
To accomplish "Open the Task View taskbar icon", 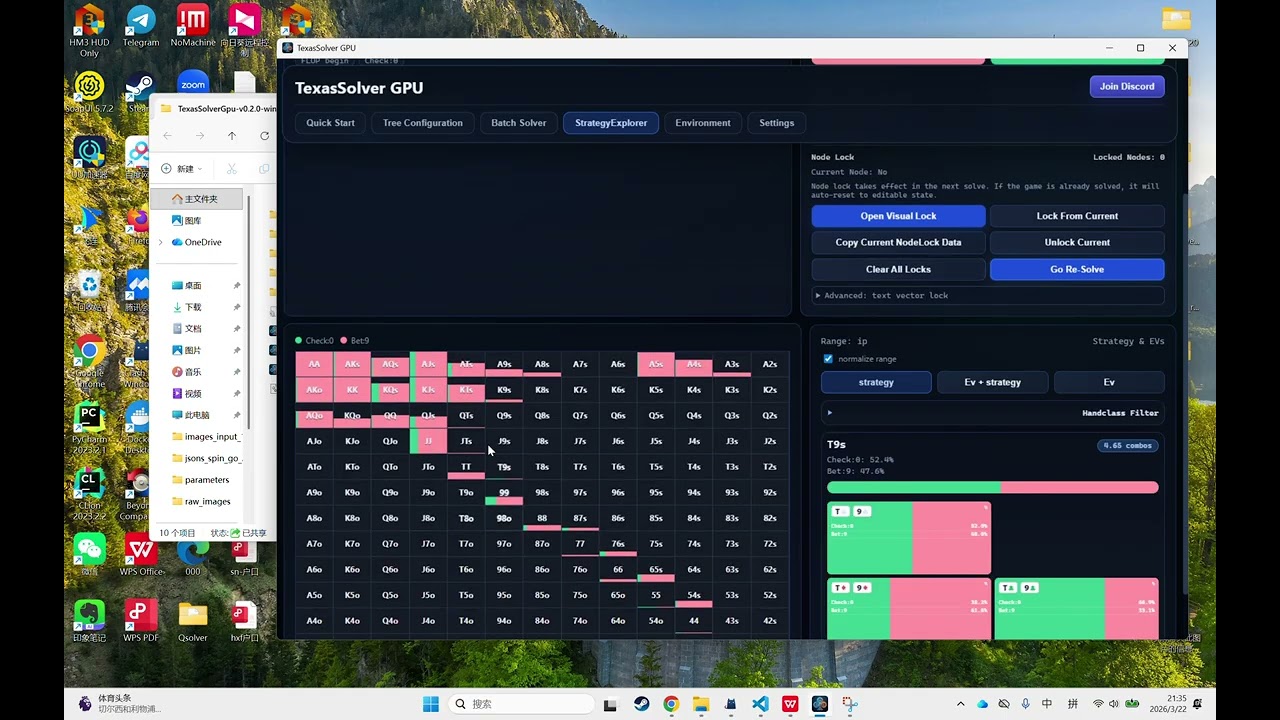I will tap(611, 704).
